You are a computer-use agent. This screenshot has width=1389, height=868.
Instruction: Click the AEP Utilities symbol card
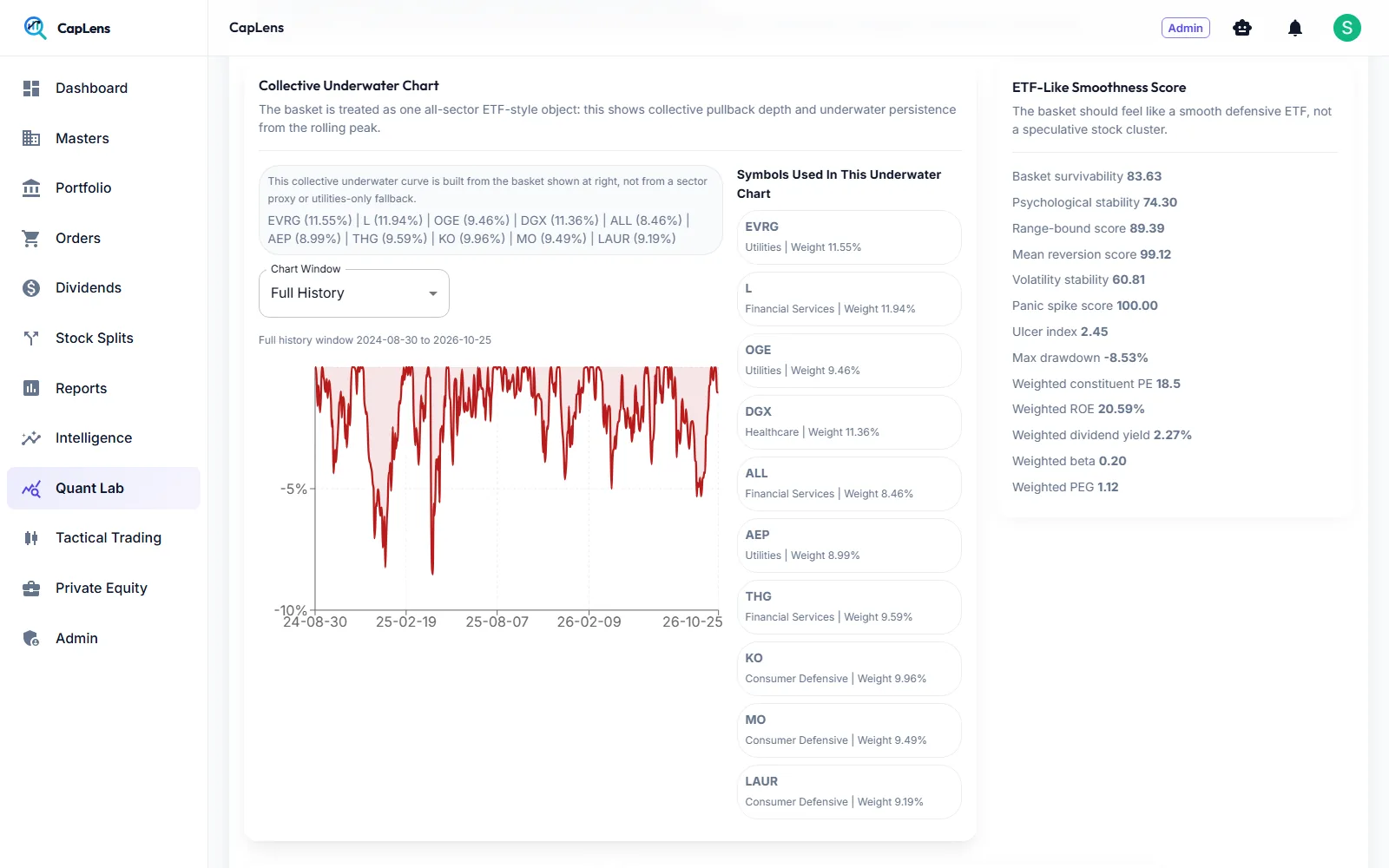849,545
